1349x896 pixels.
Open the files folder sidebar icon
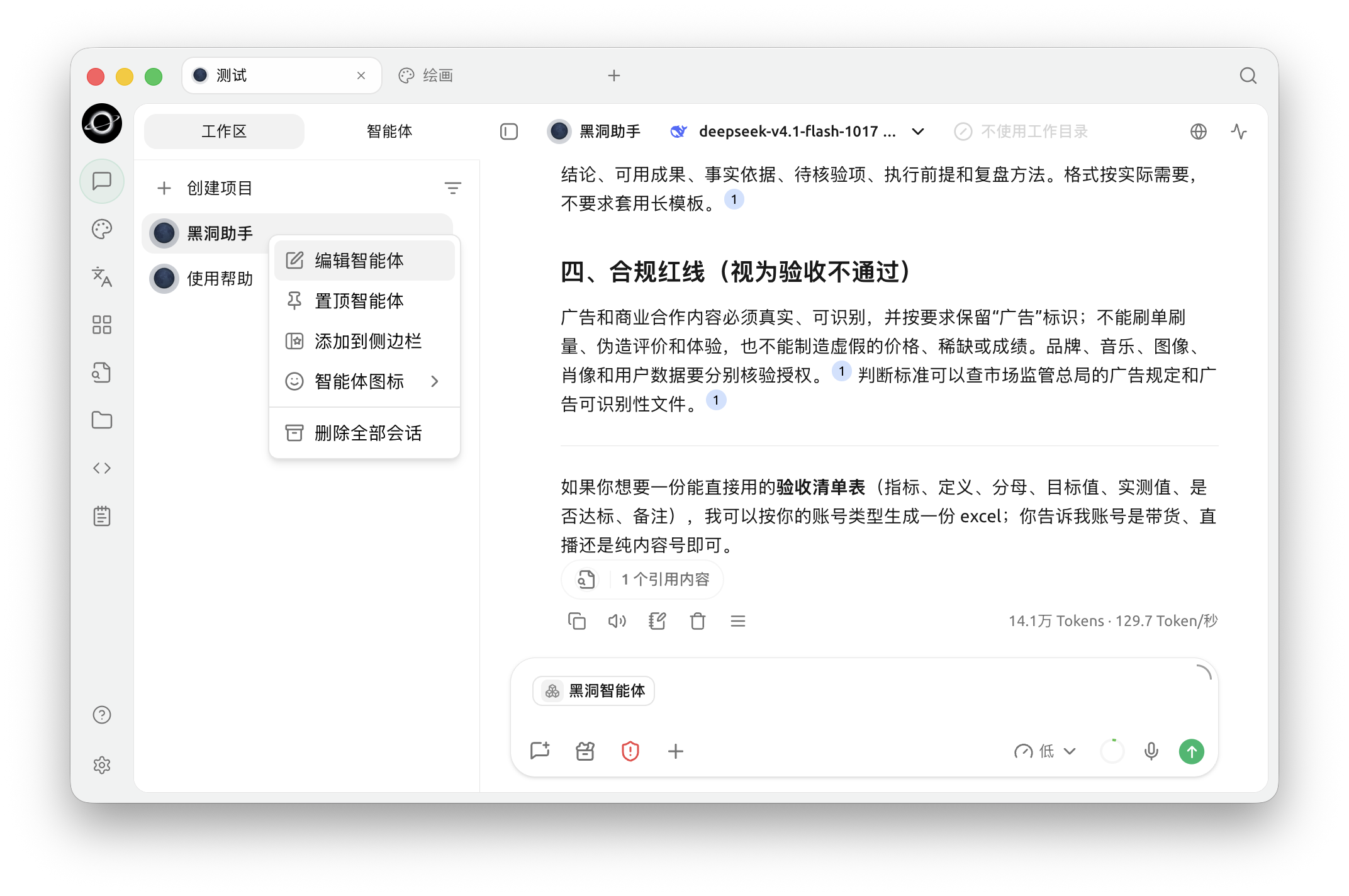(102, 420)
